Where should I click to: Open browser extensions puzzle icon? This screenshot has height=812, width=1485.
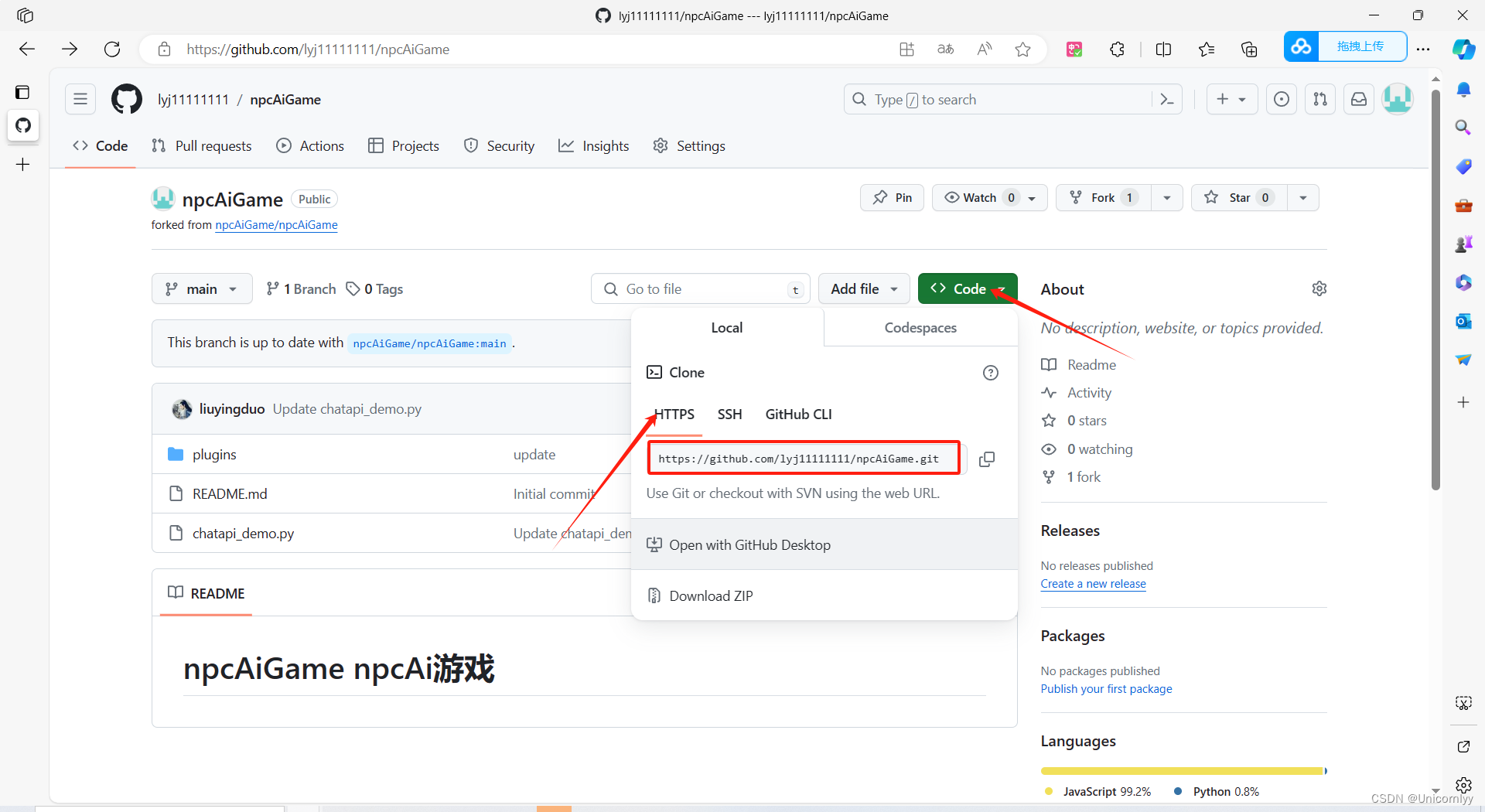[1117, 49]
